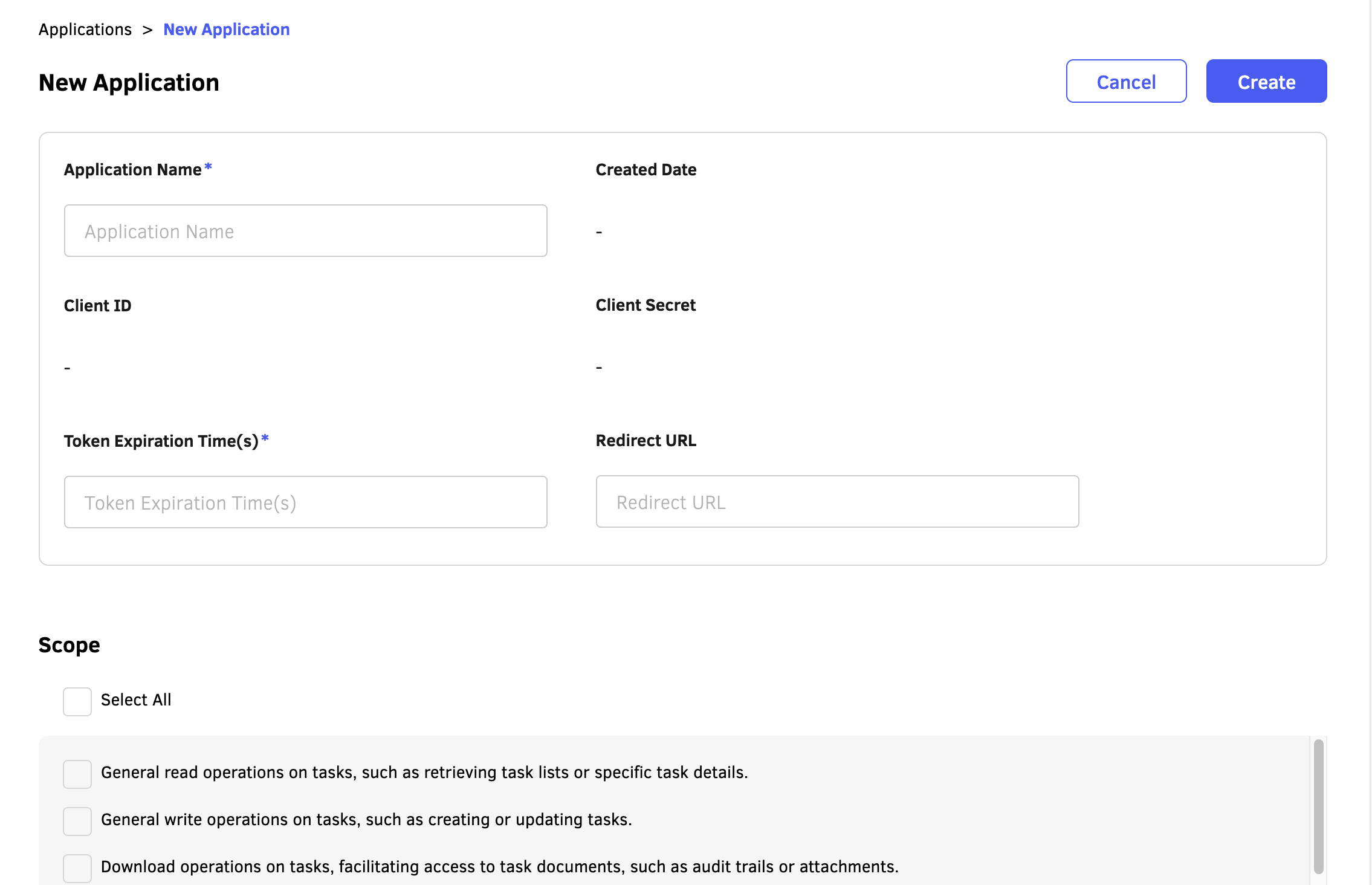This screenshot has height=885, width=1372.
Task: Click the Redirect URL label
Action: (x=646, y=441)
